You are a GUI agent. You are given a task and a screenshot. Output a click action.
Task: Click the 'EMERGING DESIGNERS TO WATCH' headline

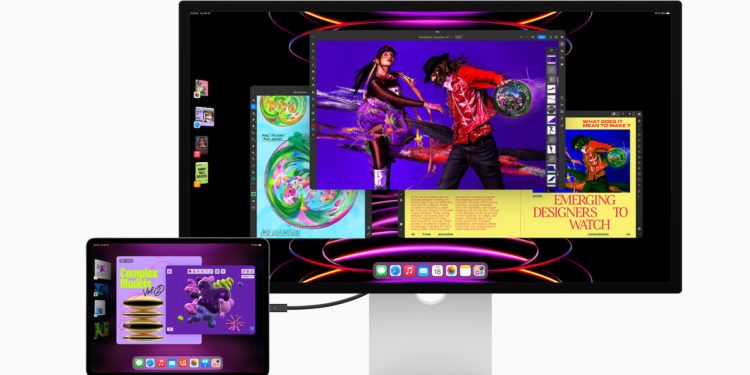[x=581, y=212]
